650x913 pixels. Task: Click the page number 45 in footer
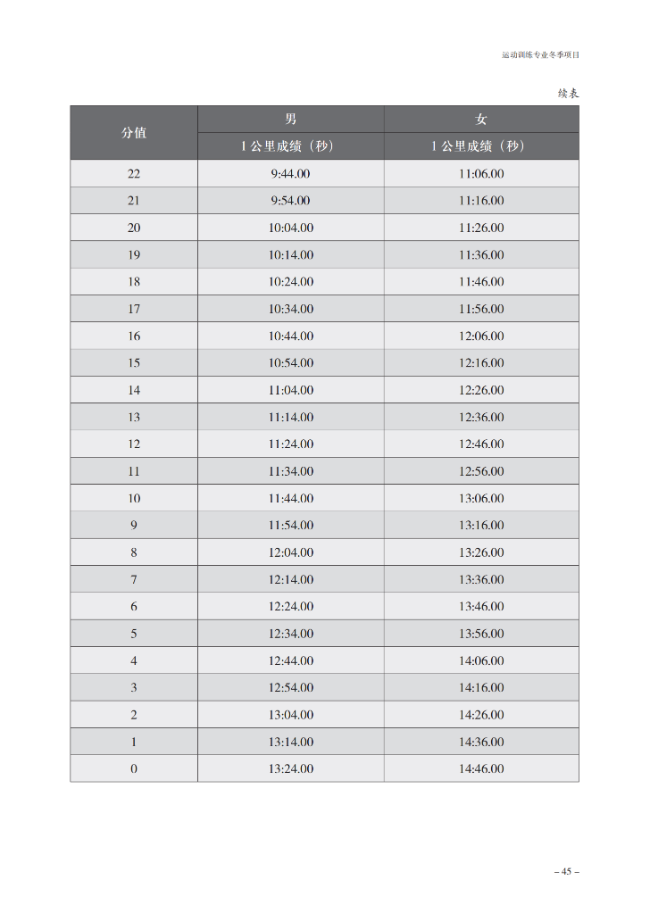click(x=566, y=872)
